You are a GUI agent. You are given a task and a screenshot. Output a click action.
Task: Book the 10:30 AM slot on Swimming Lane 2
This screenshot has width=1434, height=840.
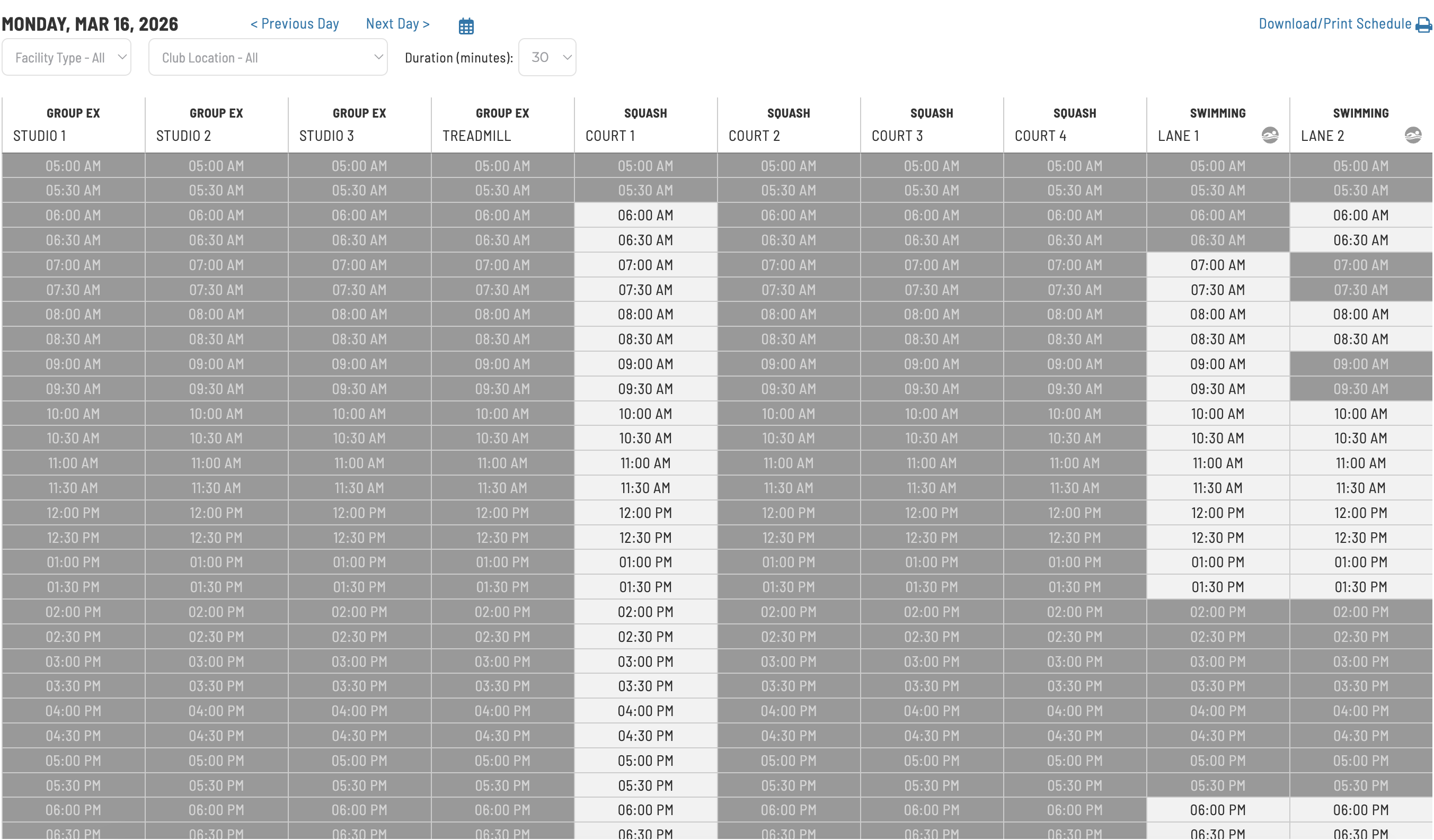(1360, 438)
